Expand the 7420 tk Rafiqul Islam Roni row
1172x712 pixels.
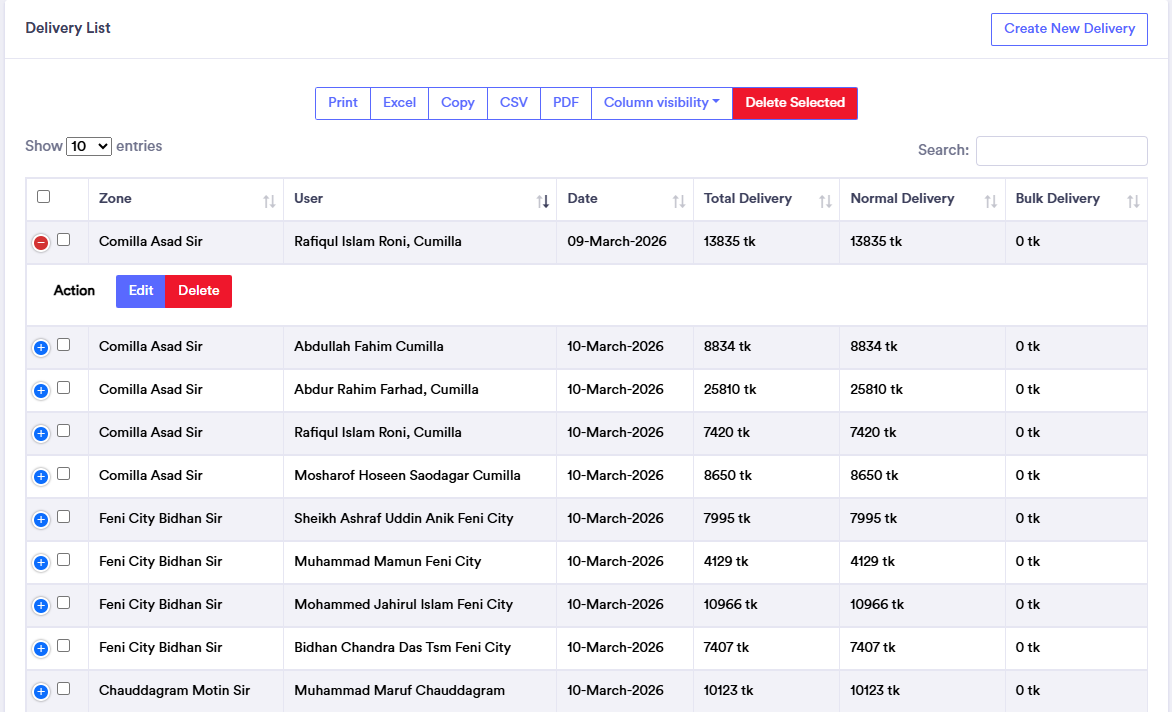point(41,433)
